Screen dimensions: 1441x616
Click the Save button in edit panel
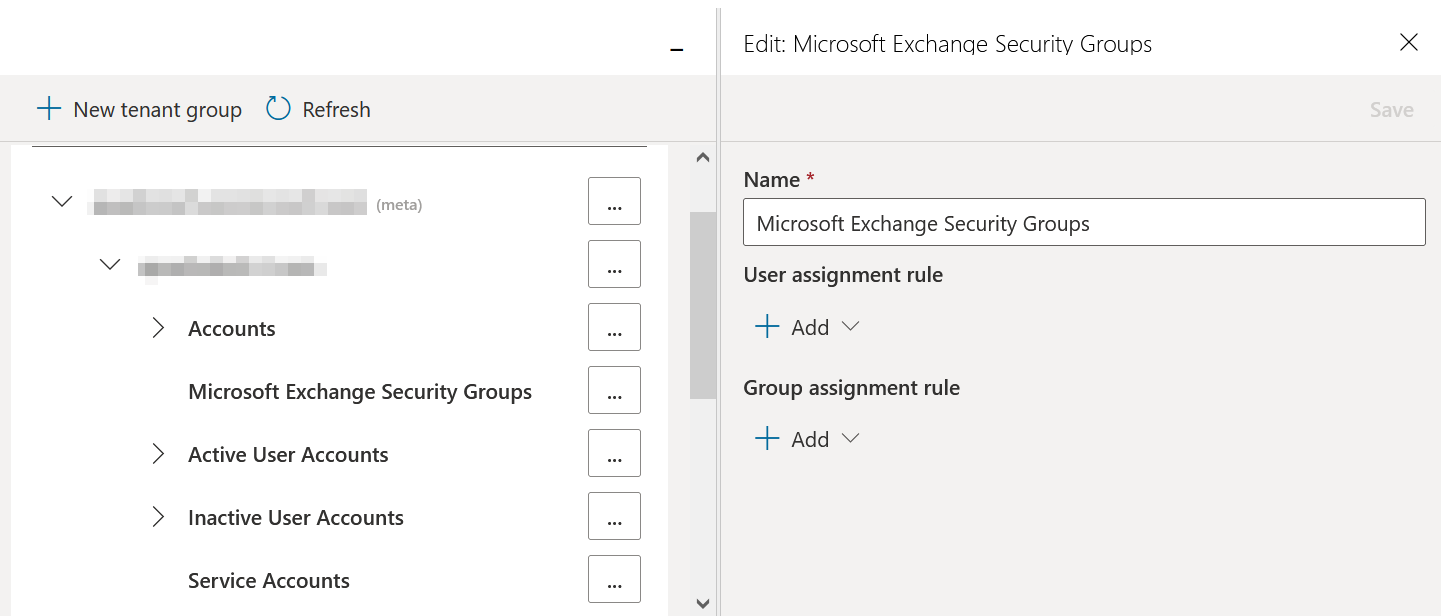(1391, 110)
